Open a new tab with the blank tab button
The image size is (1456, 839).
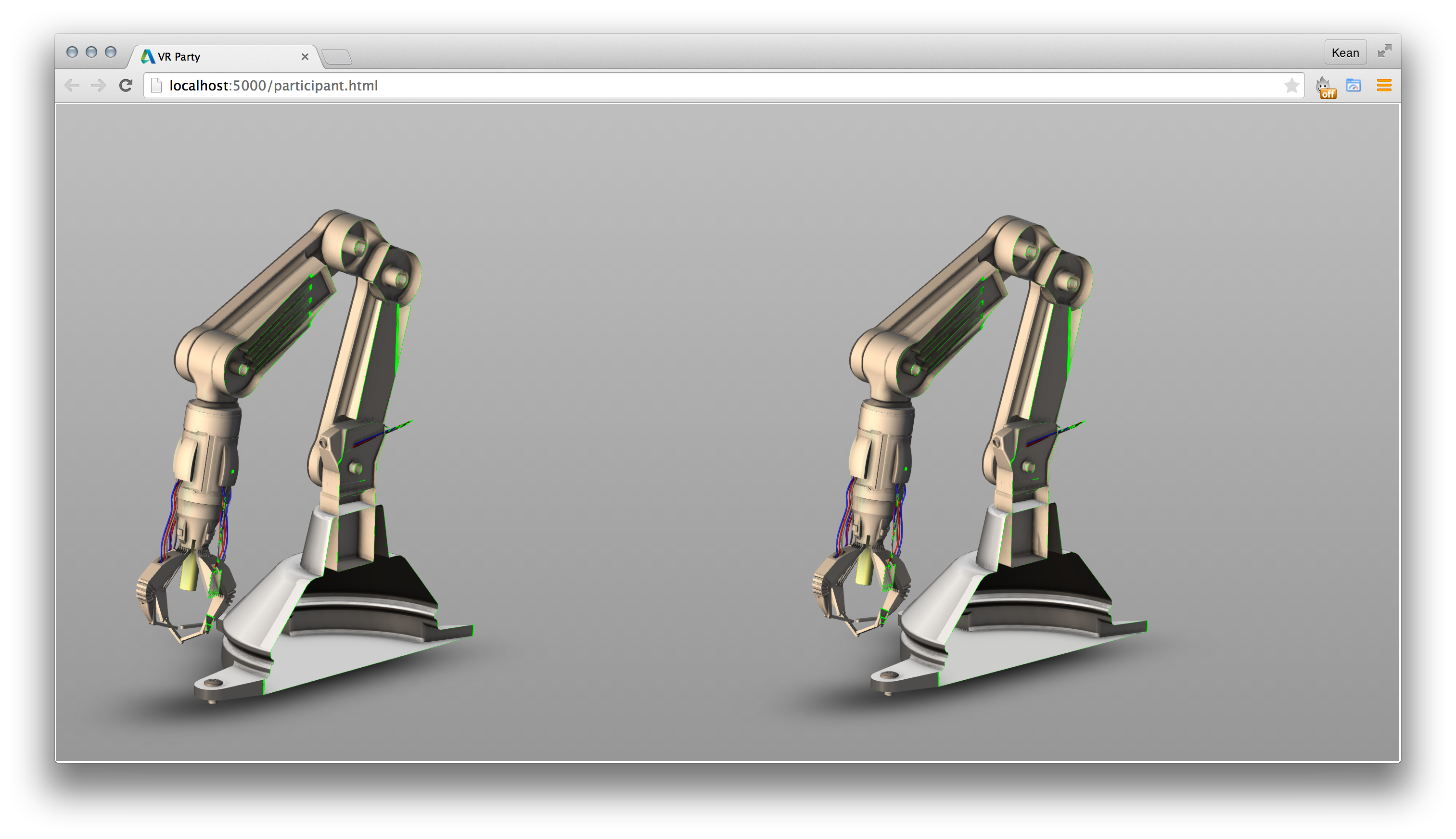click(x=337, y=56)
